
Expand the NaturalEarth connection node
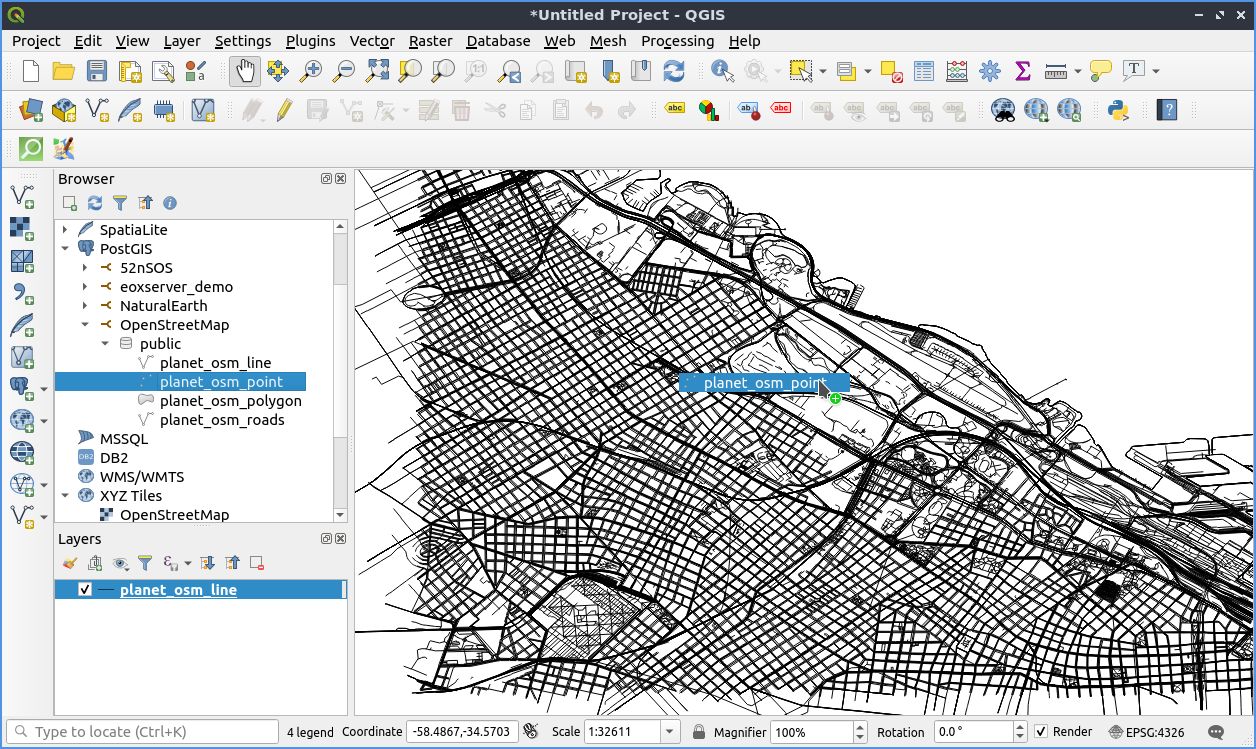85,306
